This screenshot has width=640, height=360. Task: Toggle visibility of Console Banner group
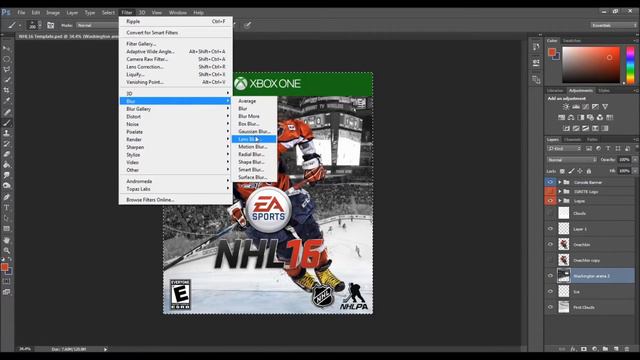(x=550, y=182)
